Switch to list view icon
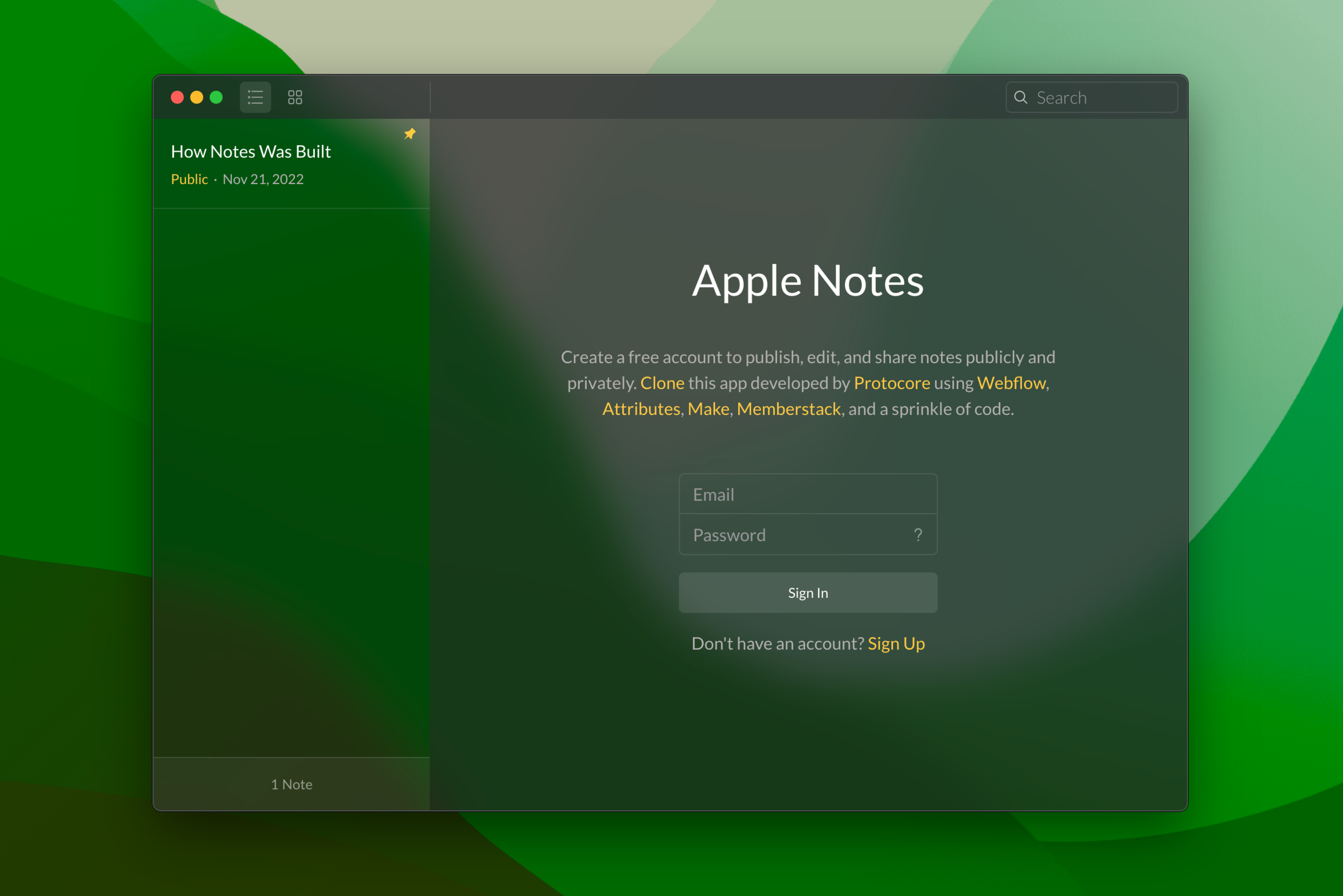 255,97
